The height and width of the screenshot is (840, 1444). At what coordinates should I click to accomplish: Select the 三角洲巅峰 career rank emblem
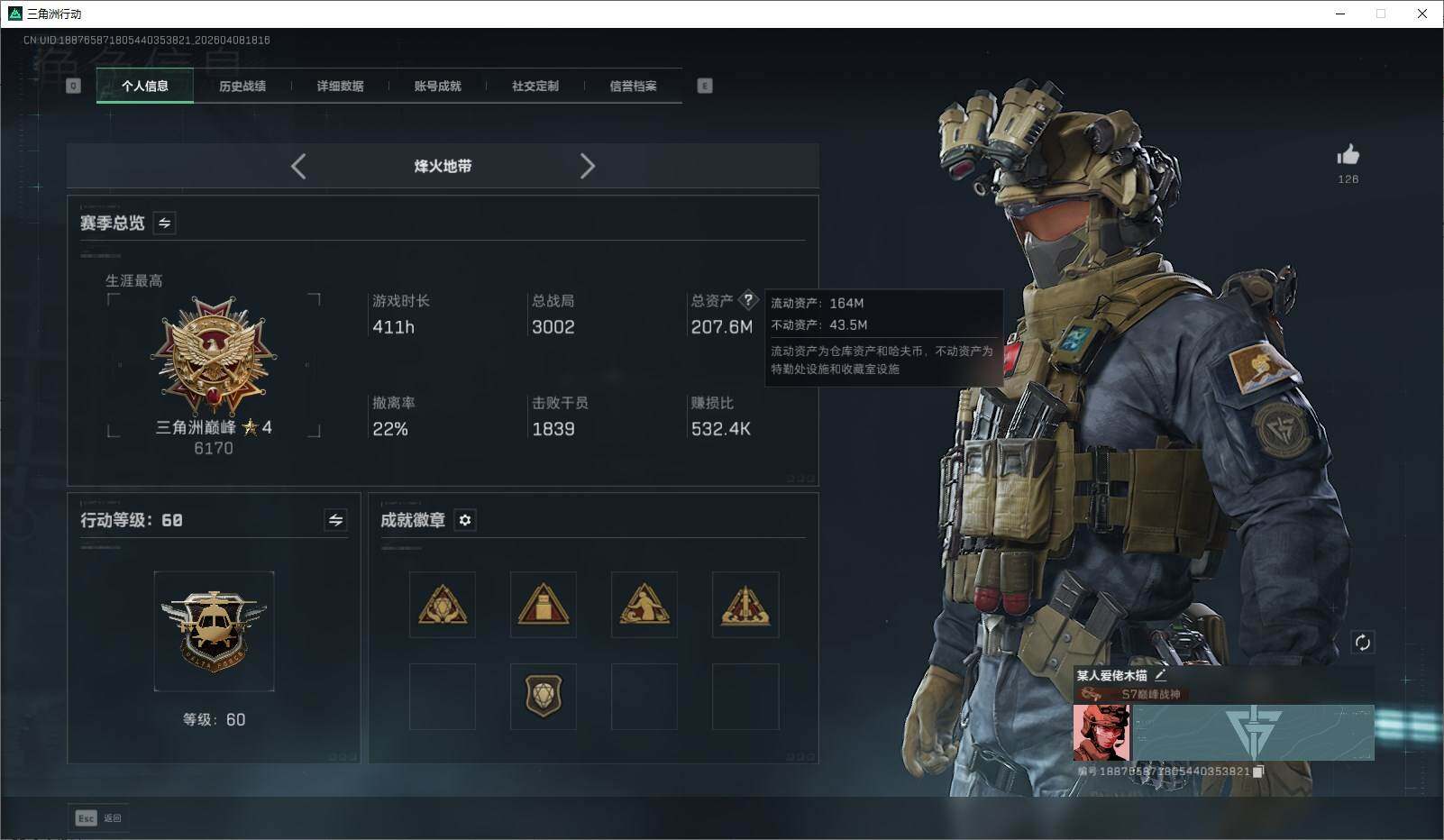pos(214,357)
